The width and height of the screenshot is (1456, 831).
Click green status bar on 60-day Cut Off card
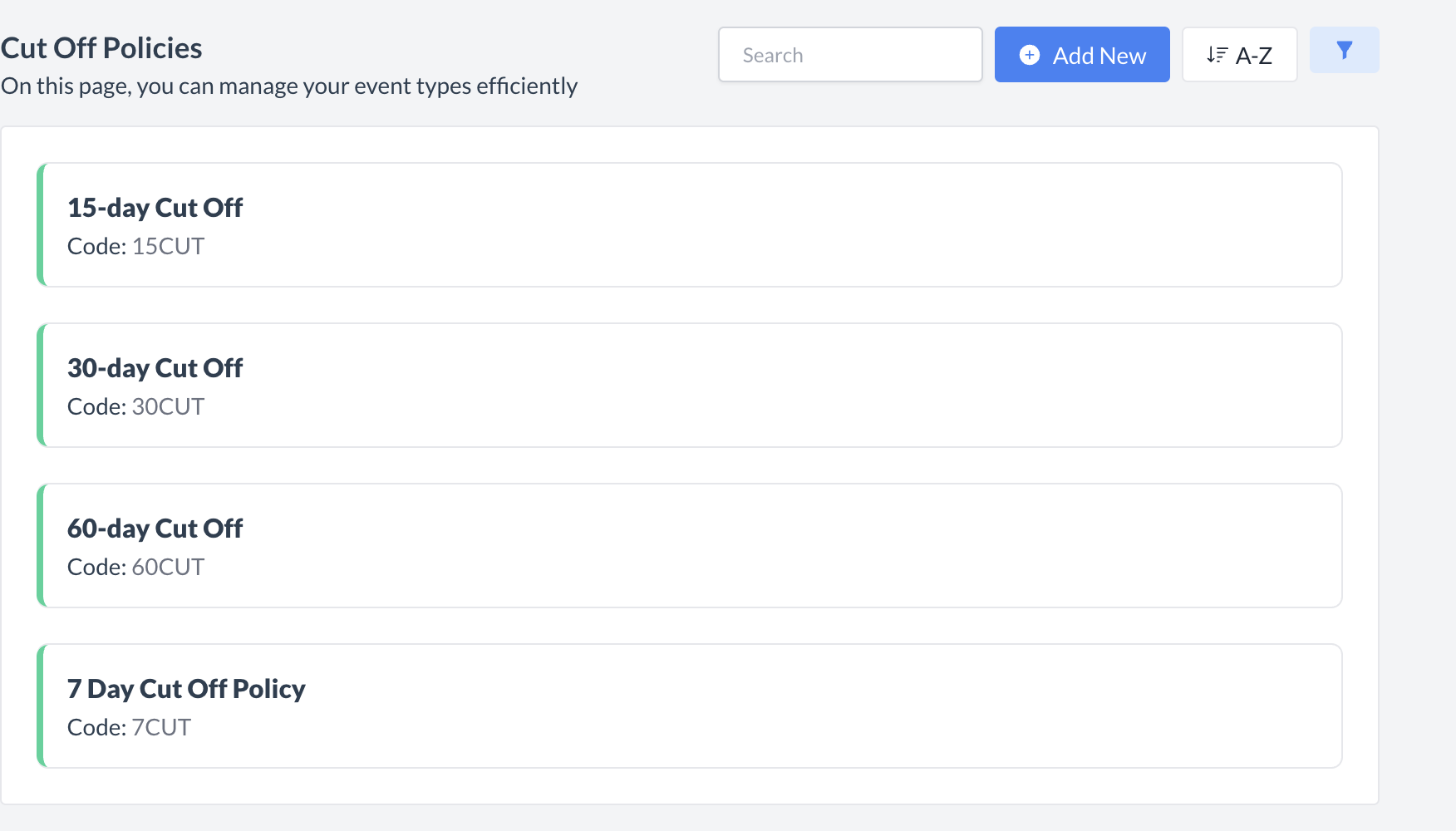click(x=40, y=546)
